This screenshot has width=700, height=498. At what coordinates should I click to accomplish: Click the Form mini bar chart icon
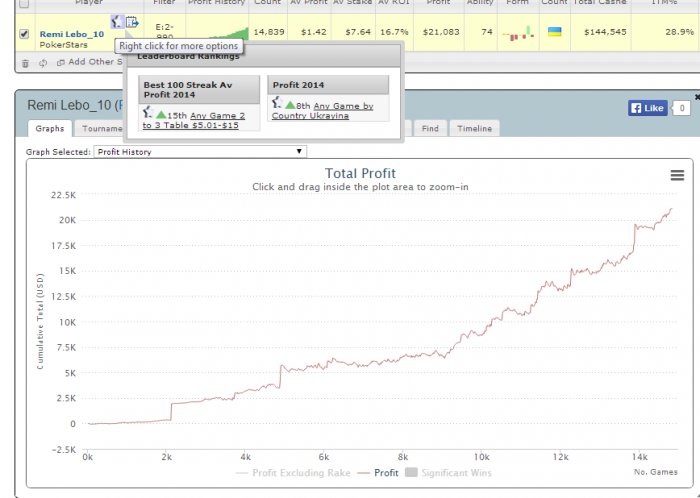(517, 35)
